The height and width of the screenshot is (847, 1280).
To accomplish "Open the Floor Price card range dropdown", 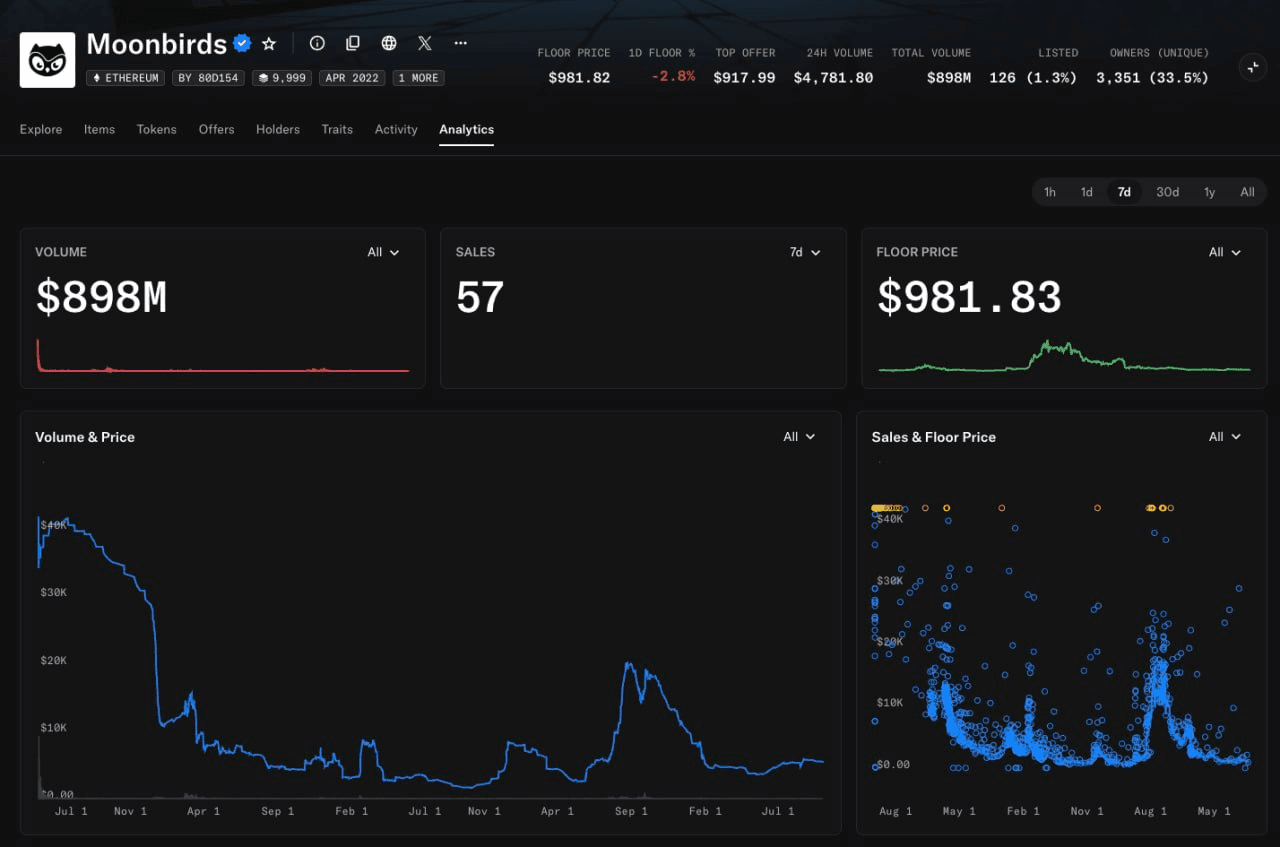I will [1225, 252].
